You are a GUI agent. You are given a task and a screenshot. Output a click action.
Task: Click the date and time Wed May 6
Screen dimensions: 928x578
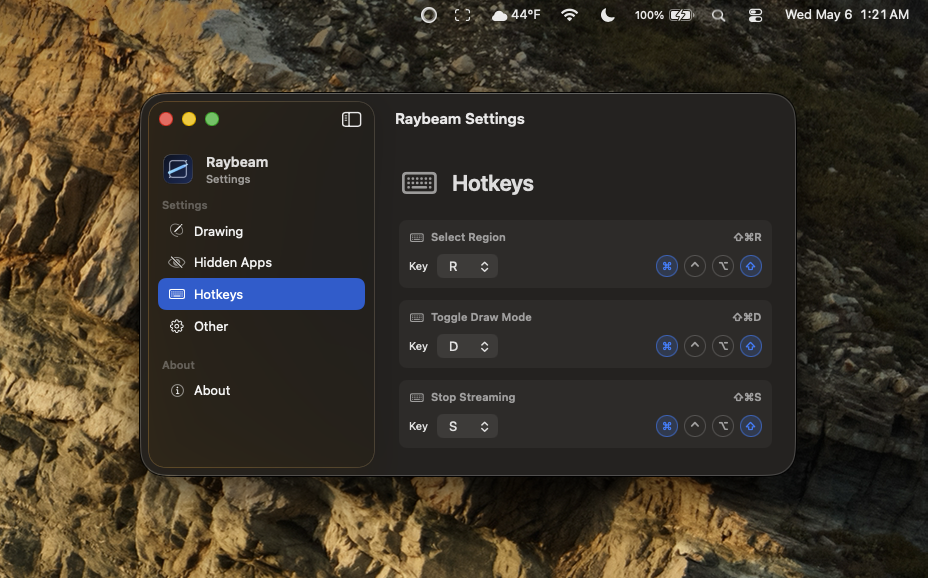847,15
